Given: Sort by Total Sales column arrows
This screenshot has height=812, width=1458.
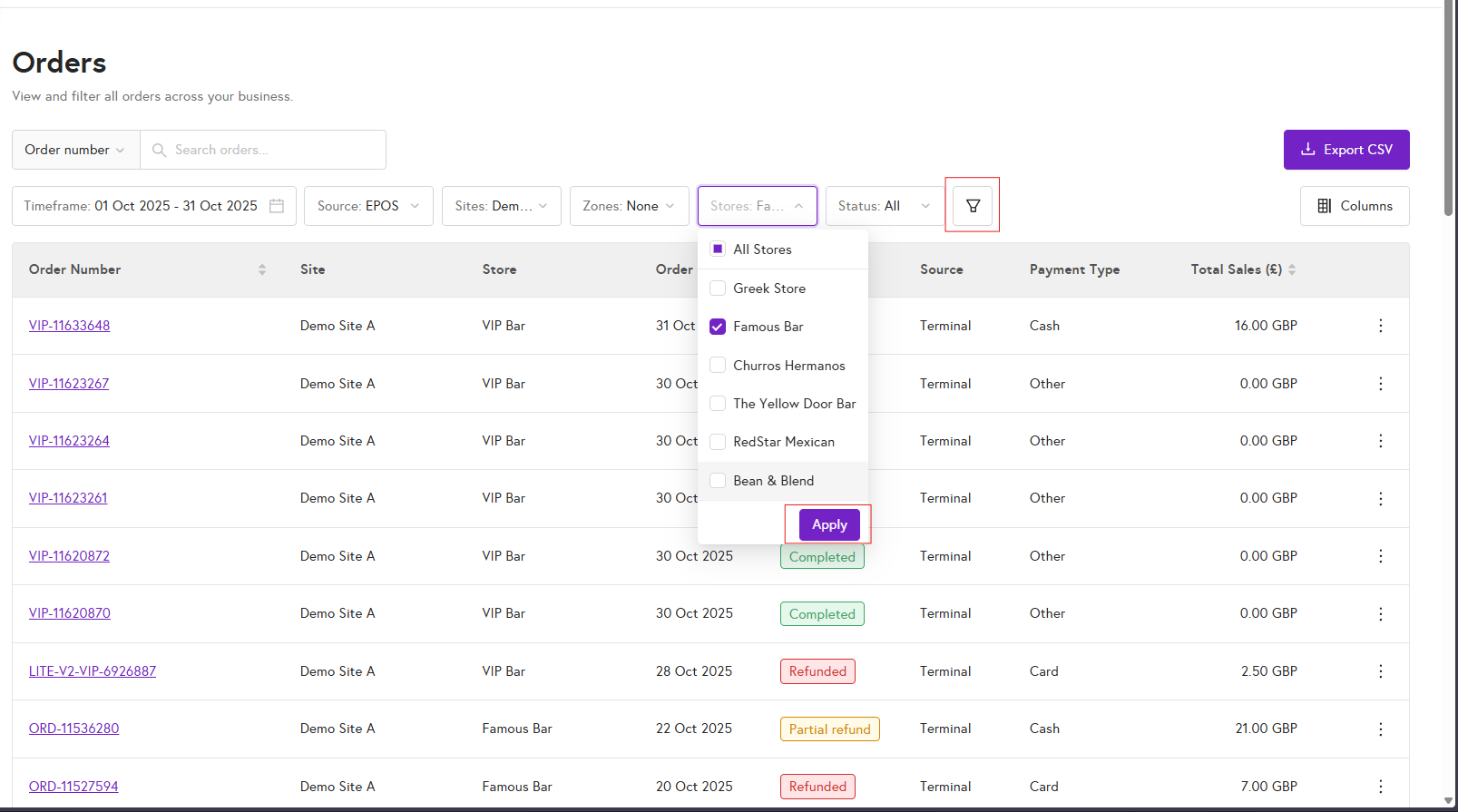Looking at the screenshot, I should tap(1292, 269).
